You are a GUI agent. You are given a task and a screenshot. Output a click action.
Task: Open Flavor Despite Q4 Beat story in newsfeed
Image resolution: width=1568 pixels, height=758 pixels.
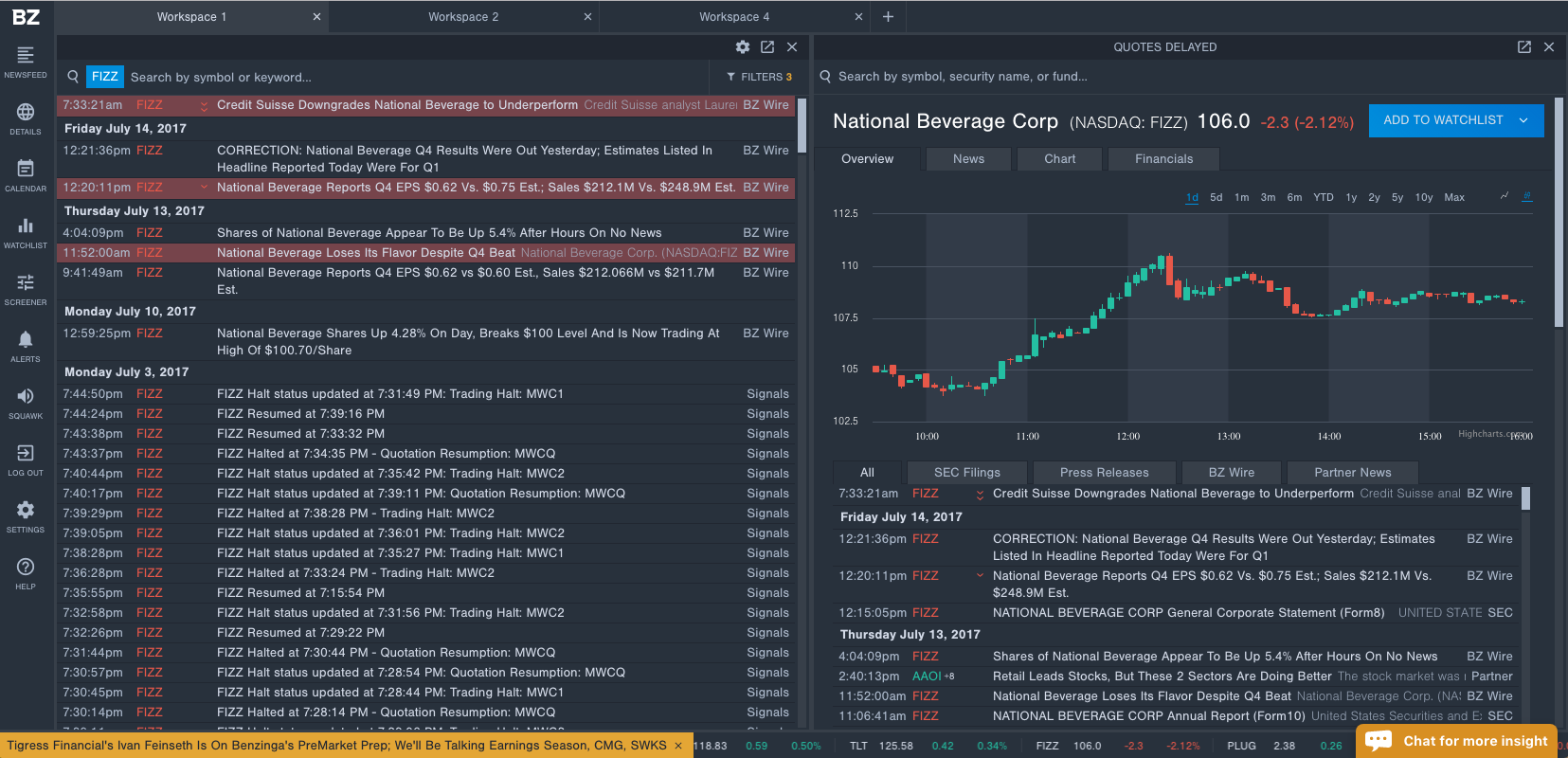[x=425, y=253]
